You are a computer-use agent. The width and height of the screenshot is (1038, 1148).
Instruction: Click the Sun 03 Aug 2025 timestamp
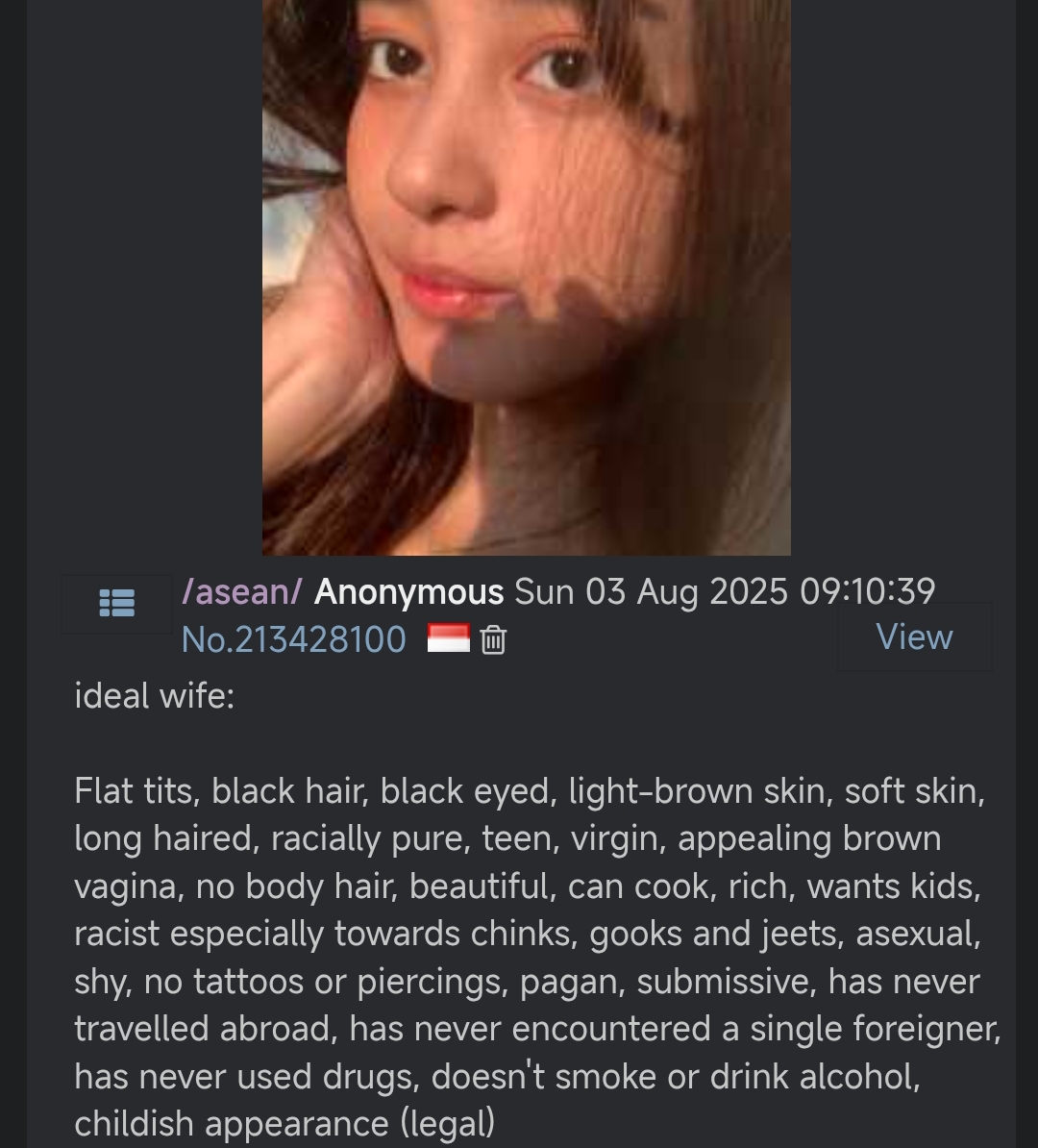coord(651,591)
